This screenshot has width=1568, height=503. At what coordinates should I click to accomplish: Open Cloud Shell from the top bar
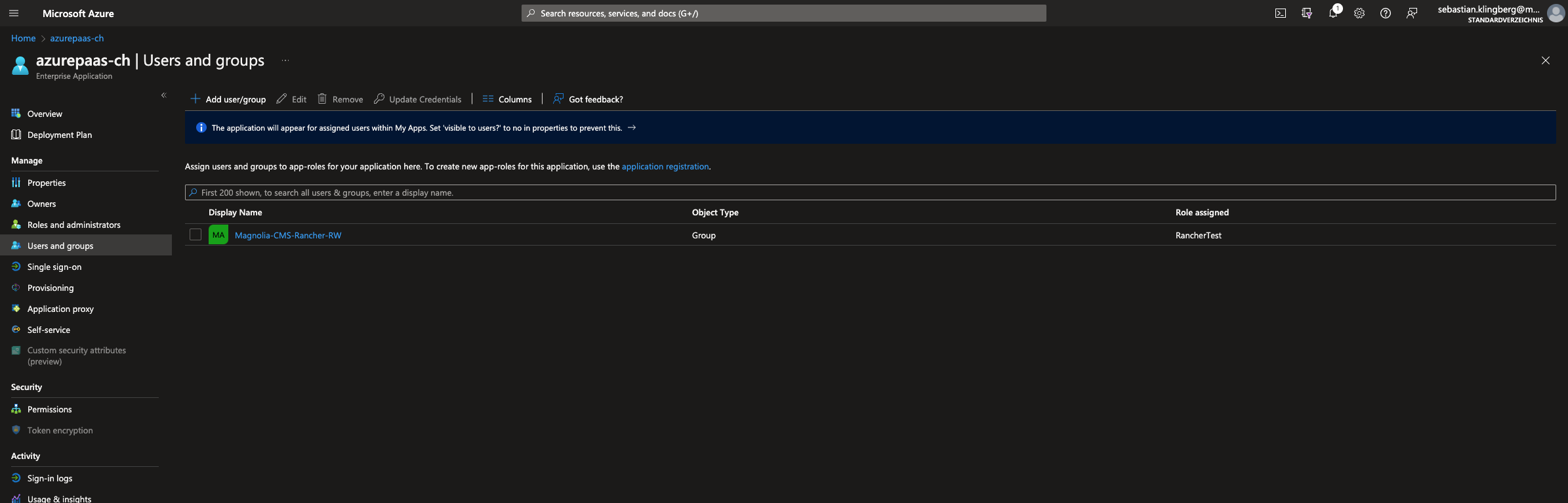tap(1280, 13)
